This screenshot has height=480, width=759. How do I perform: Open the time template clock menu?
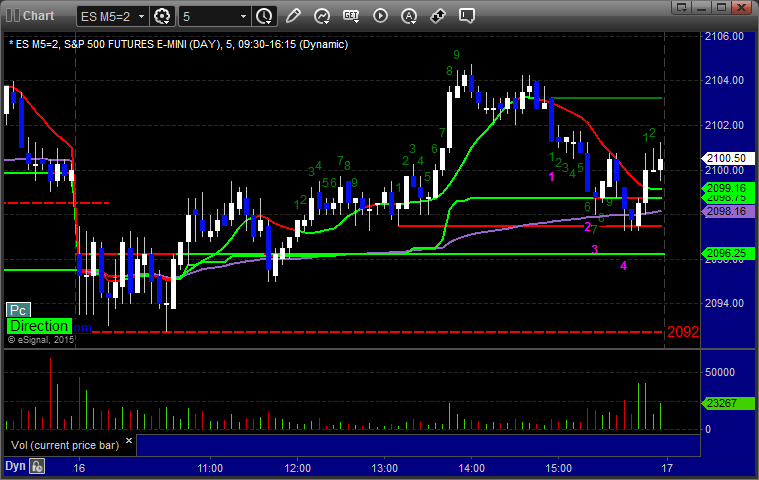[264, 16]
